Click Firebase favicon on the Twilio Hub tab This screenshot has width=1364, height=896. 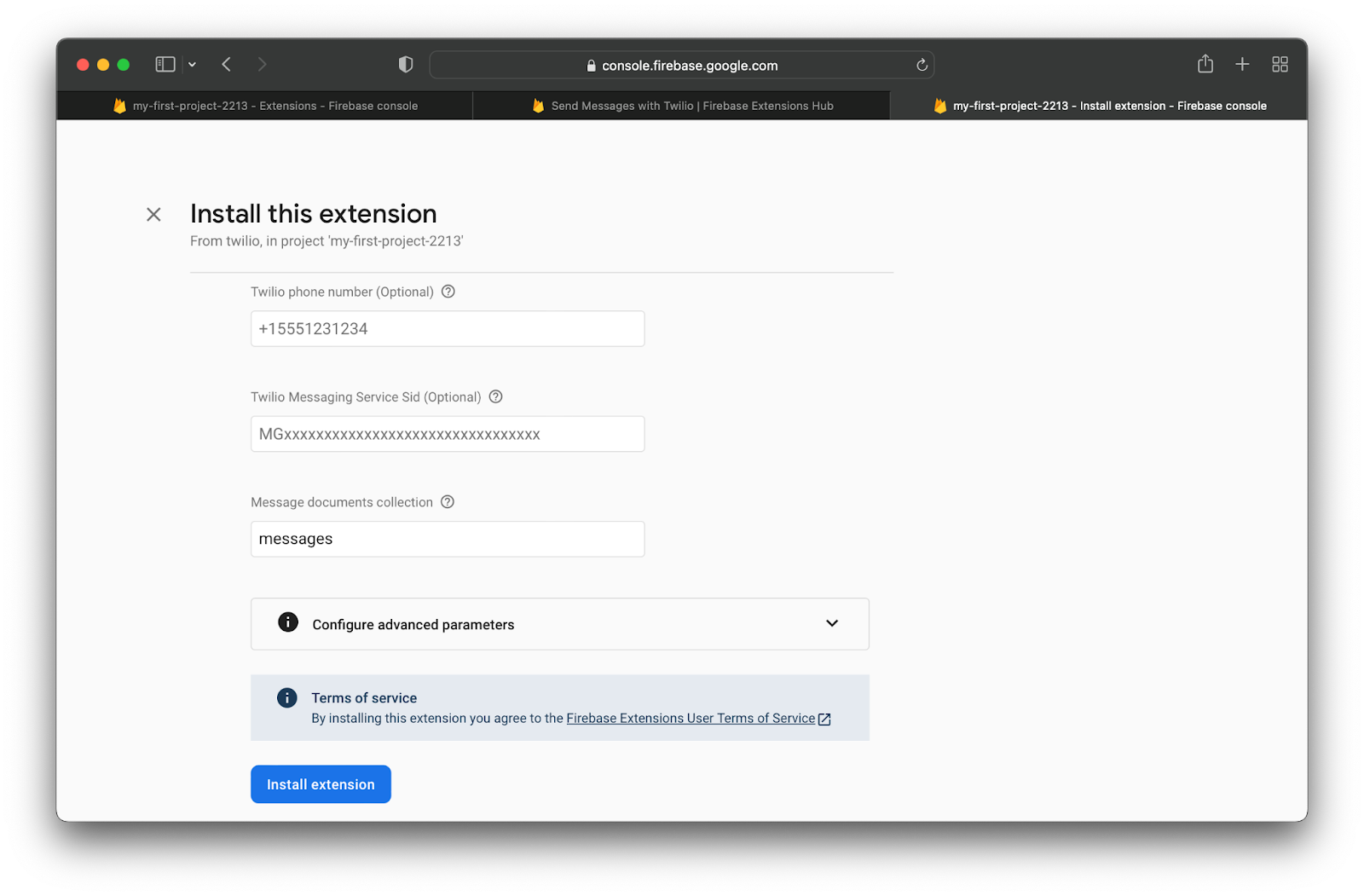(x=538, y=106)
